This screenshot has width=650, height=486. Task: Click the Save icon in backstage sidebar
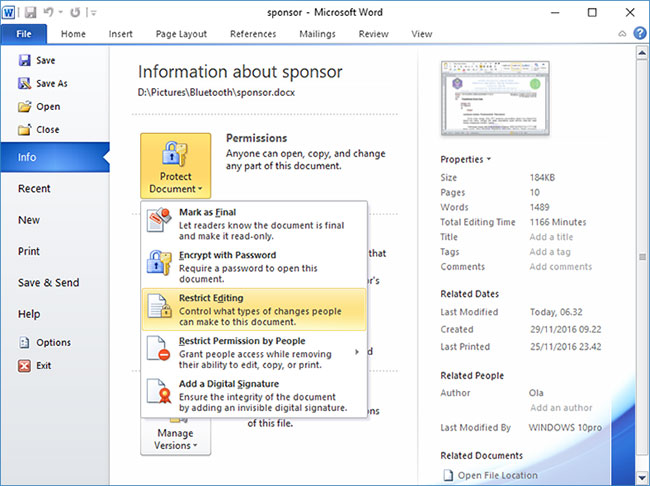tap(24, 60)
